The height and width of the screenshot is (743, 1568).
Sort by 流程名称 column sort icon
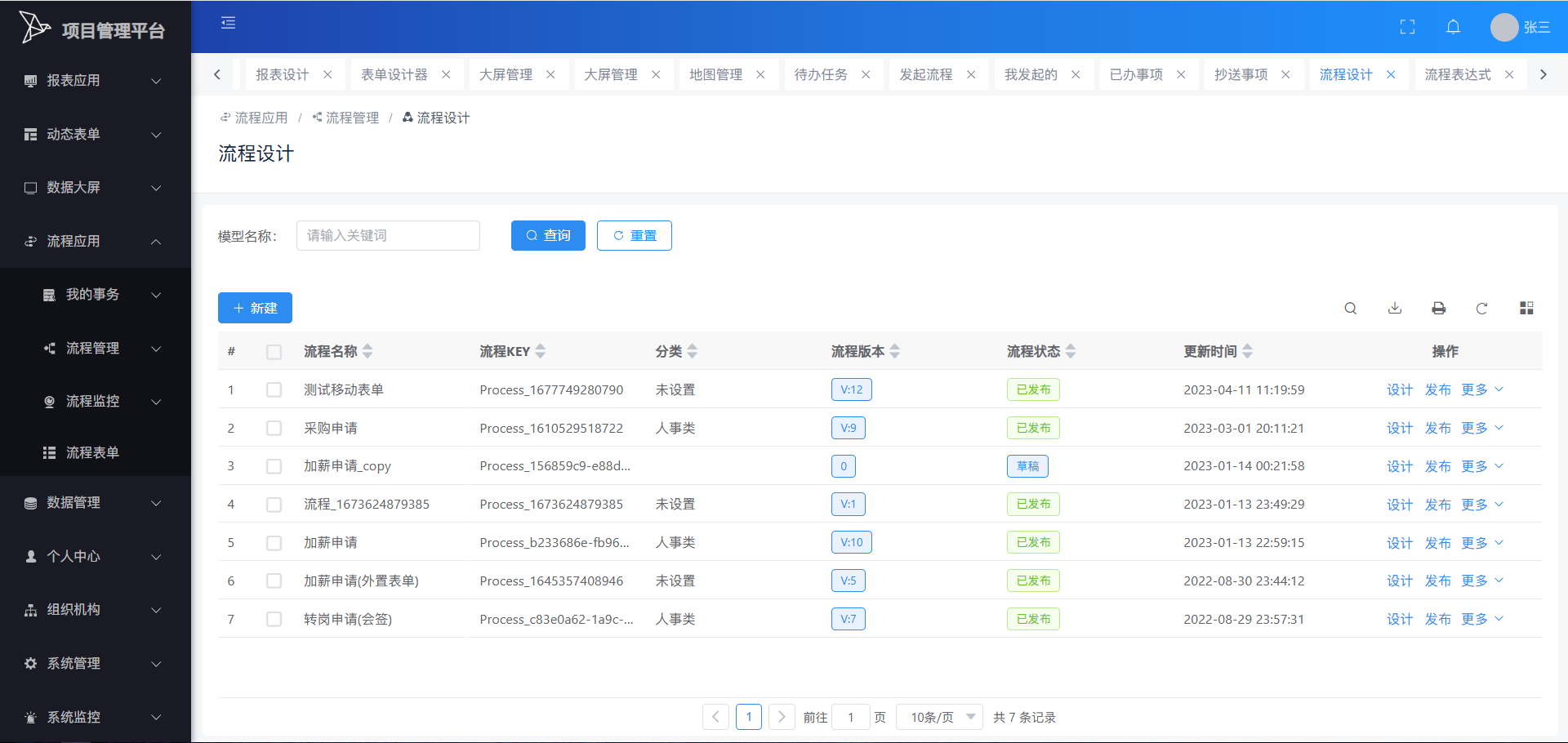(x=367, y=351)
